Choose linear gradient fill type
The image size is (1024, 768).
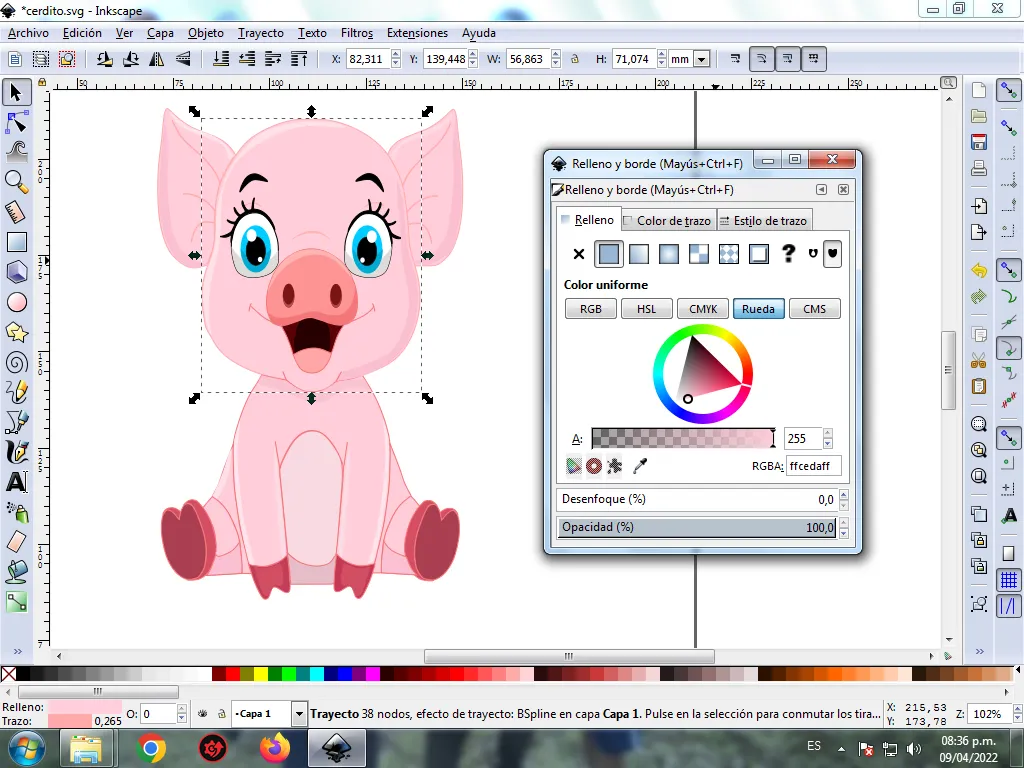coord(639,254)
